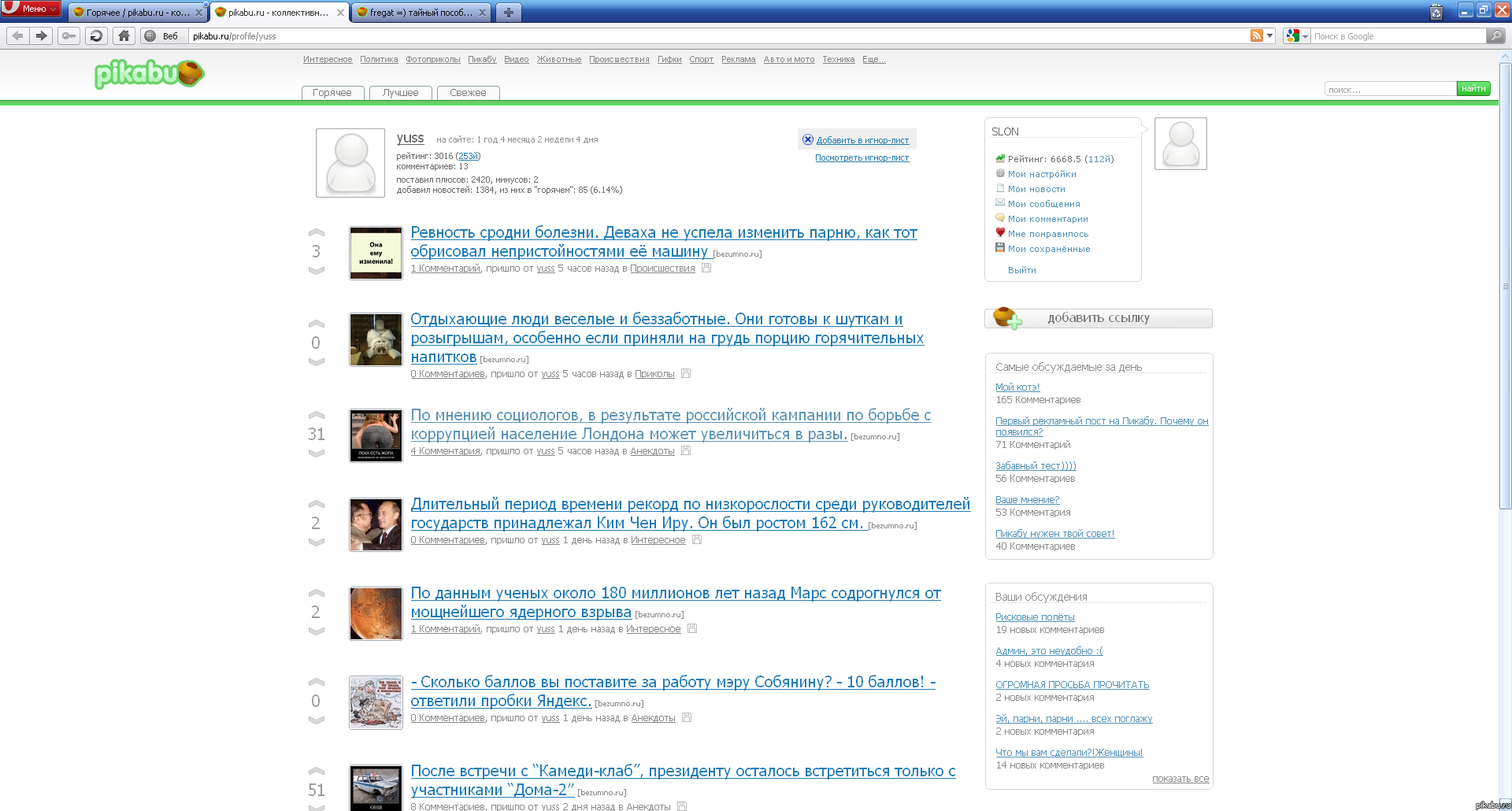Save the Mars nuclear explosion post icon
Image resolution: width=1512 pixels, height=811 pixels.
(x=692, y=628)
